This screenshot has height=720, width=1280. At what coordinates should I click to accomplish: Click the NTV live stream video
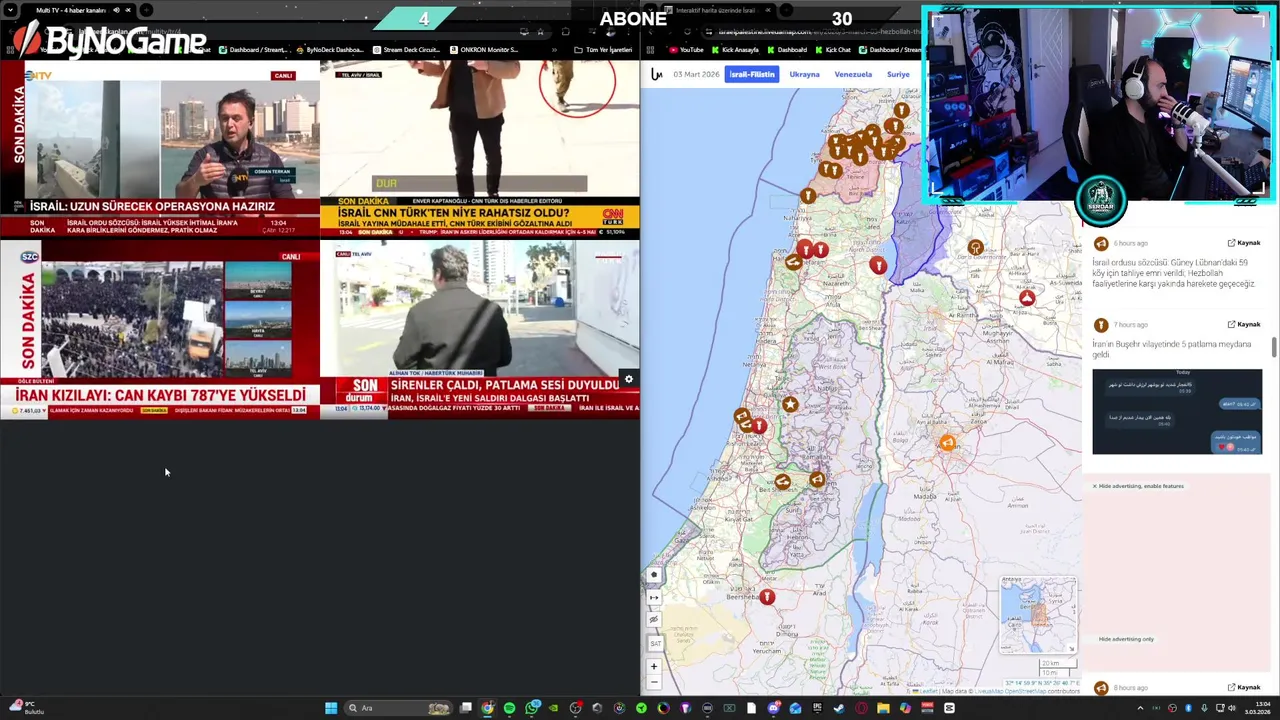160,150
